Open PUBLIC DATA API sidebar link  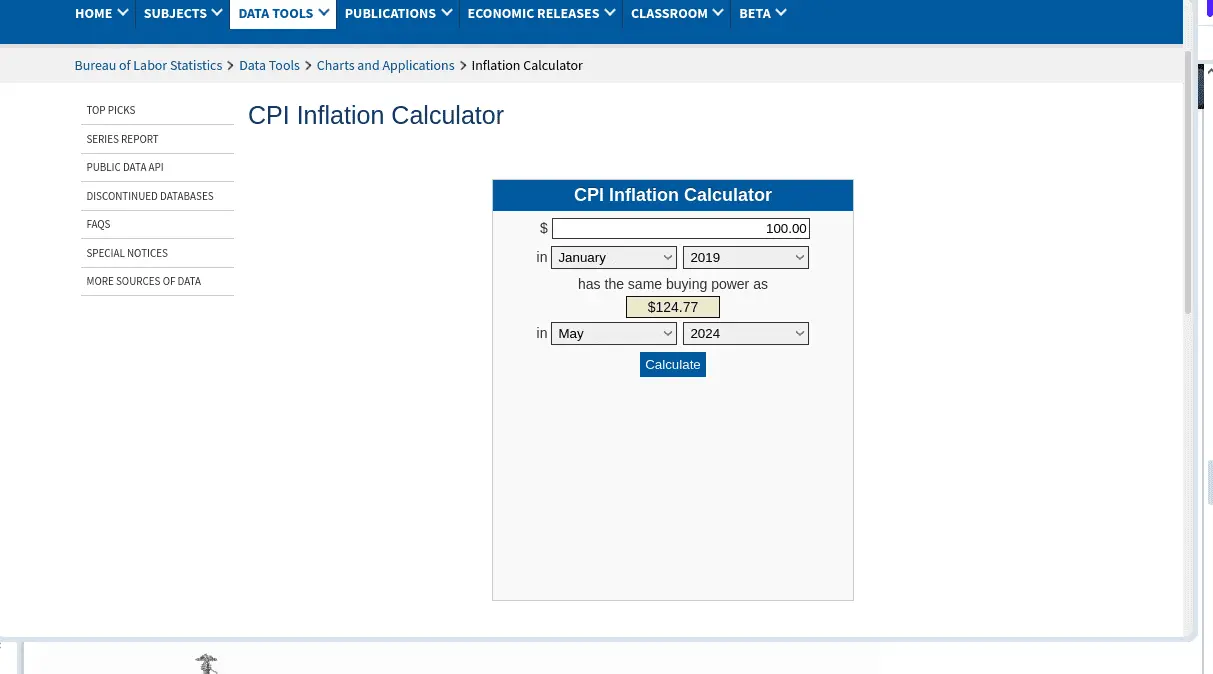click(125, 167)
